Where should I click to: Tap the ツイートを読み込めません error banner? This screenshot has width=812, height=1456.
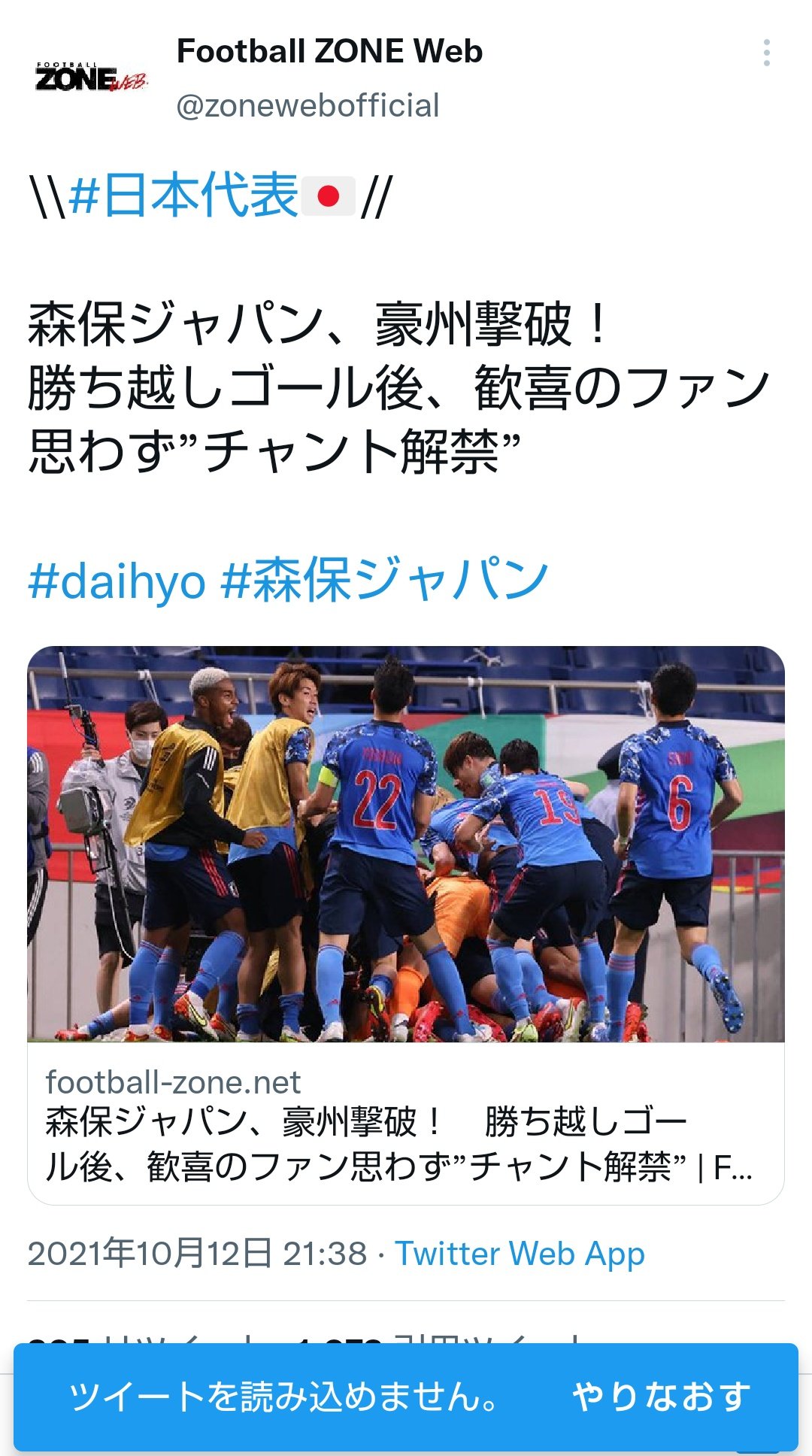(x=406, y=1397)
